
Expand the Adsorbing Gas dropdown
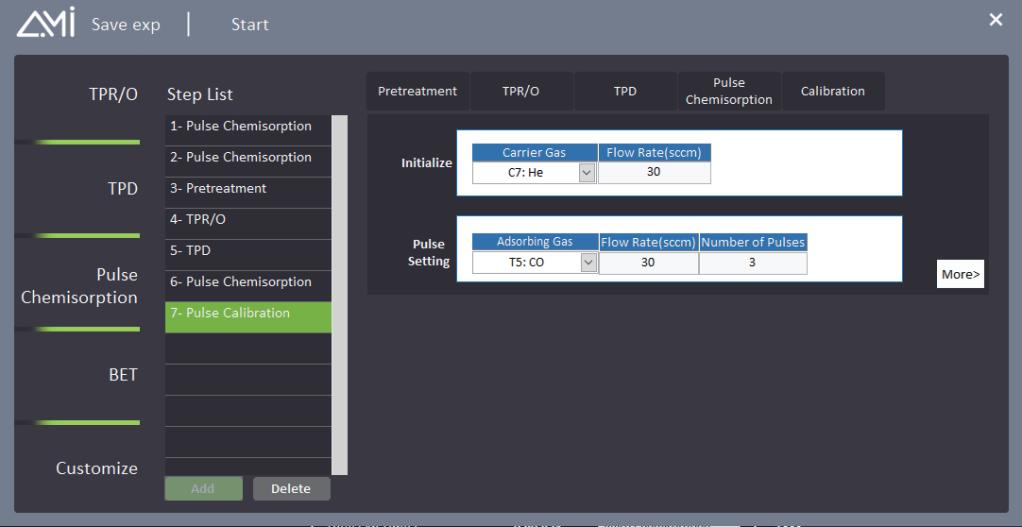tap(587, 263)
